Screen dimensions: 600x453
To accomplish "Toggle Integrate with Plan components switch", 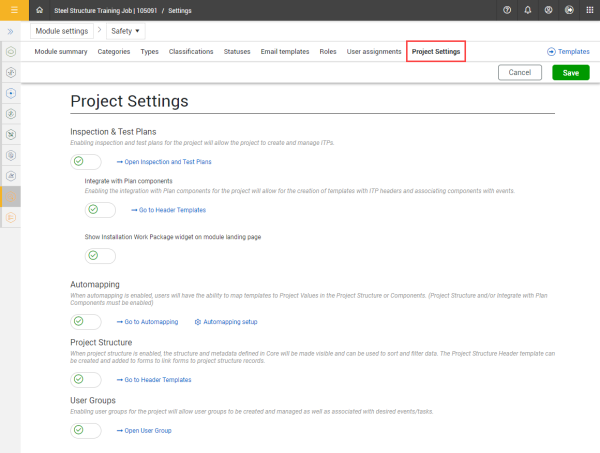I will click(x=100, y=210).
